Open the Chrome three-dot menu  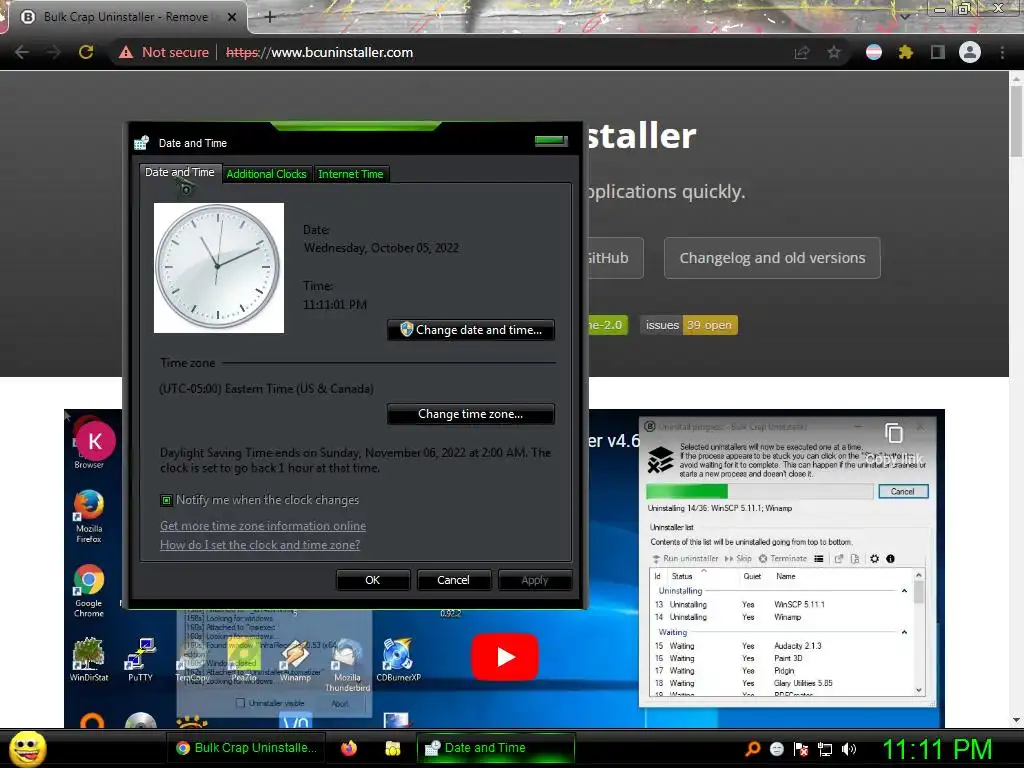pos(1002,52)
